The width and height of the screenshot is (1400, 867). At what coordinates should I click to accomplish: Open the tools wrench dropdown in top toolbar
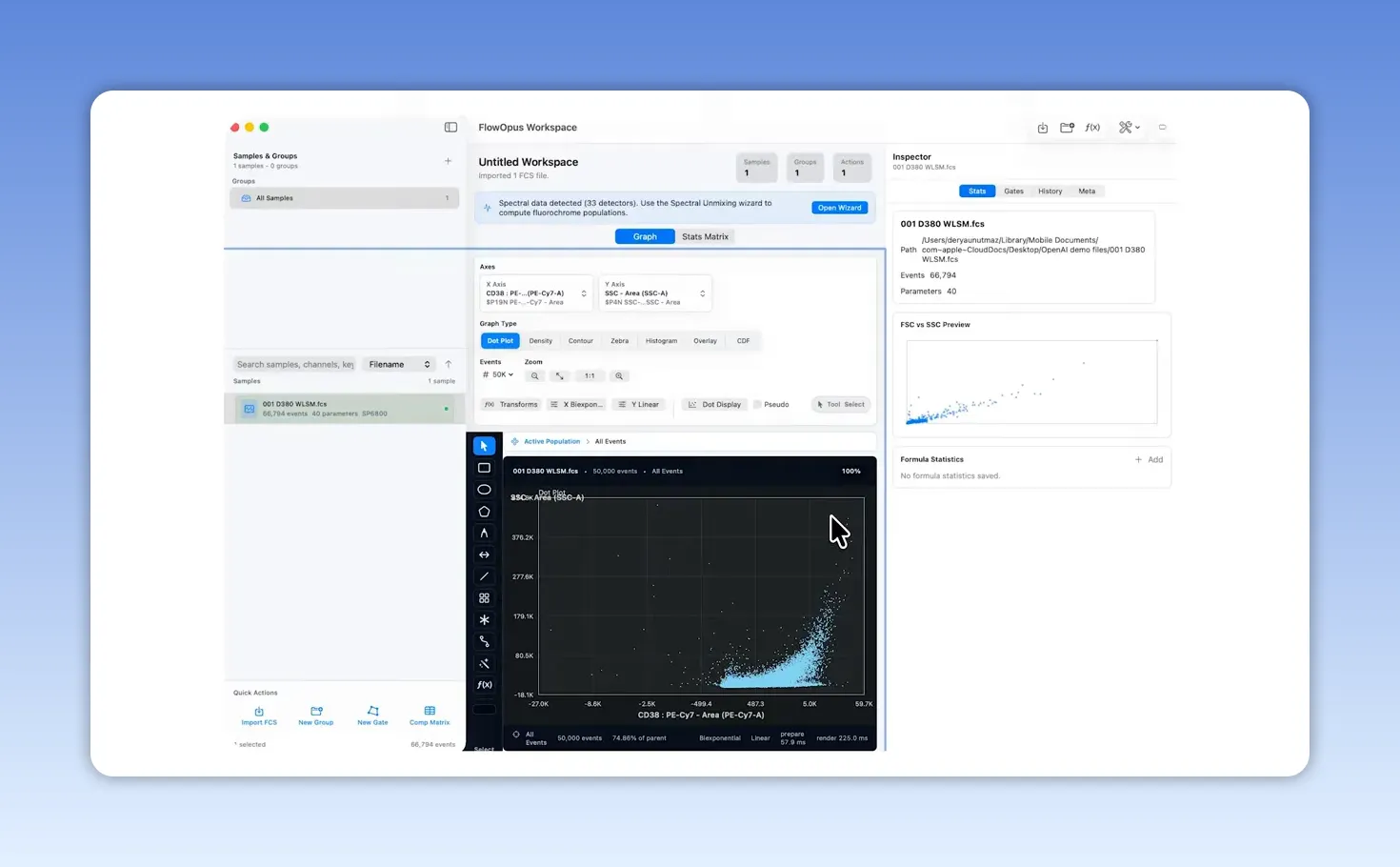click(1130, 128)
